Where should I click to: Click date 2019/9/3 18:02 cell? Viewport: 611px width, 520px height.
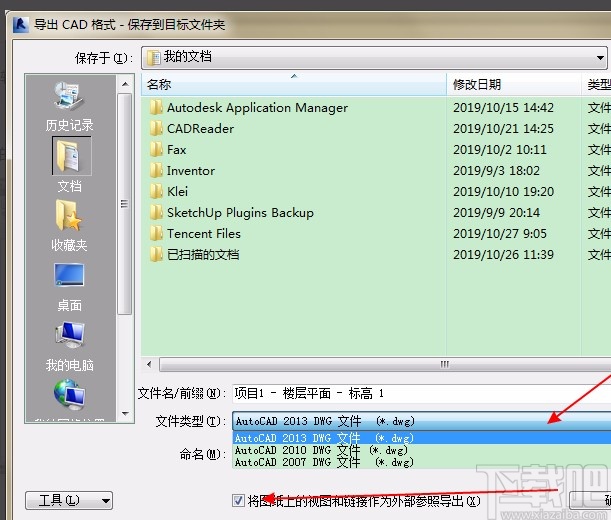click(x=496, y=171)
